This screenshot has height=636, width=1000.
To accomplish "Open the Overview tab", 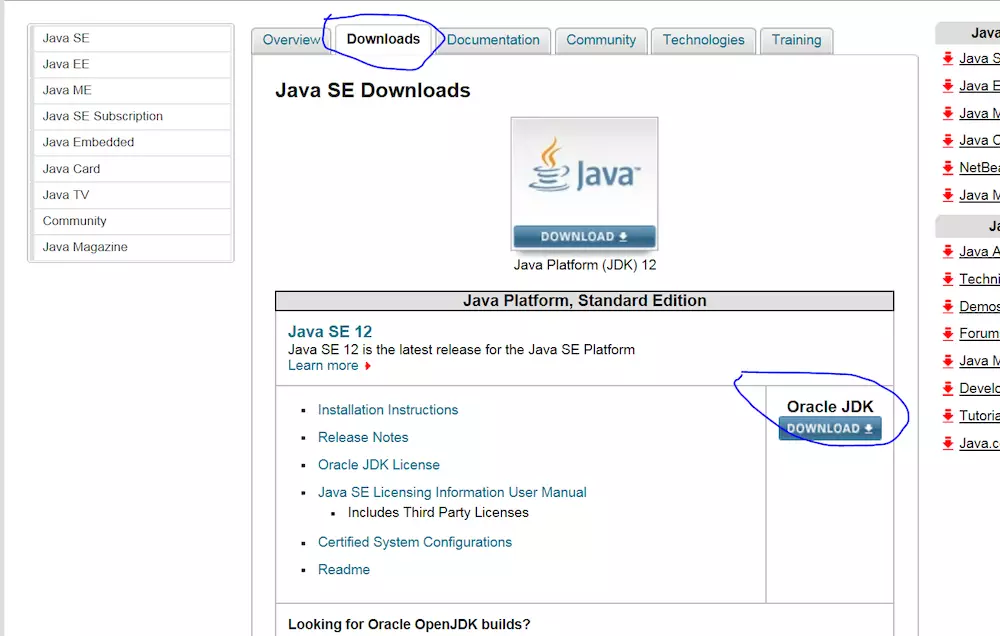I will (291, 40).
